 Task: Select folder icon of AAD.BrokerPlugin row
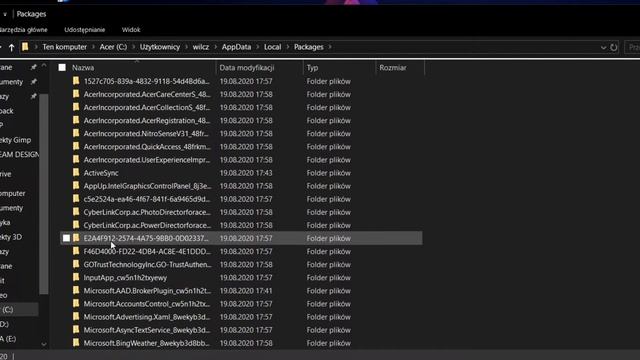coord(76,290)
